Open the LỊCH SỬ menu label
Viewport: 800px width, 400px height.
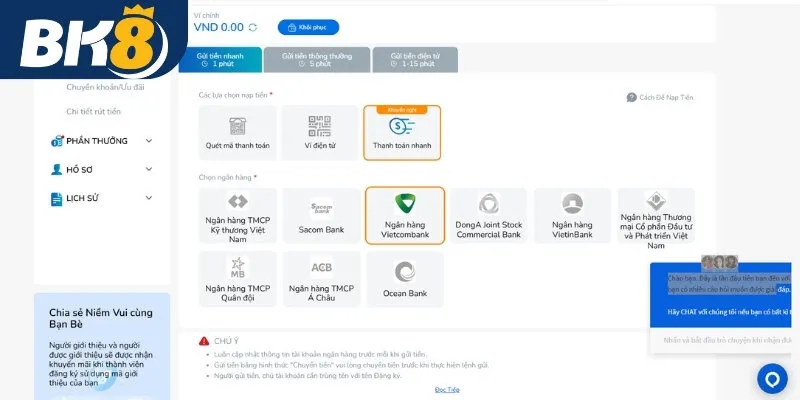coord(83,198)
